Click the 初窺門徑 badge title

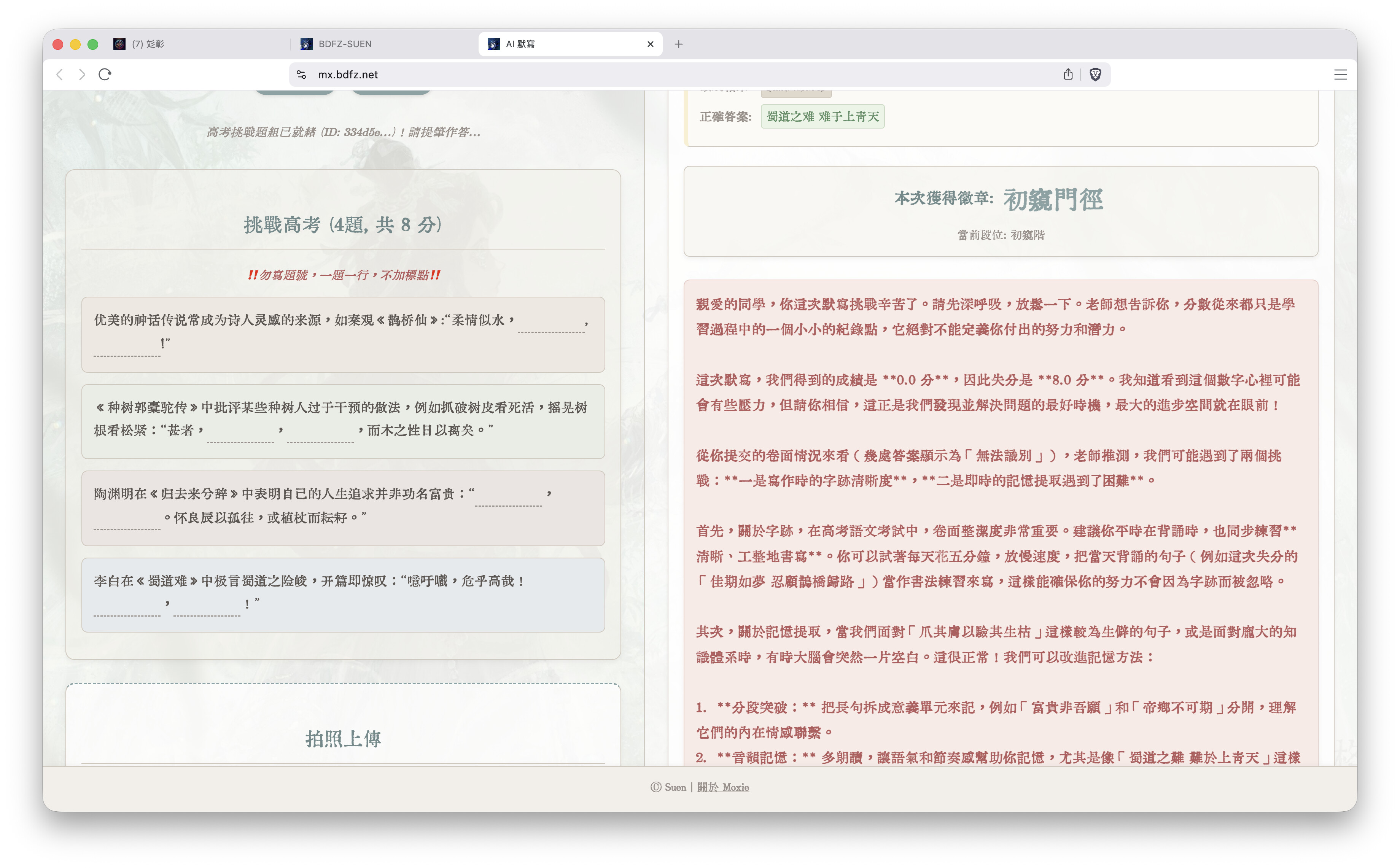pyautogui.click(x=1053, y=199)
